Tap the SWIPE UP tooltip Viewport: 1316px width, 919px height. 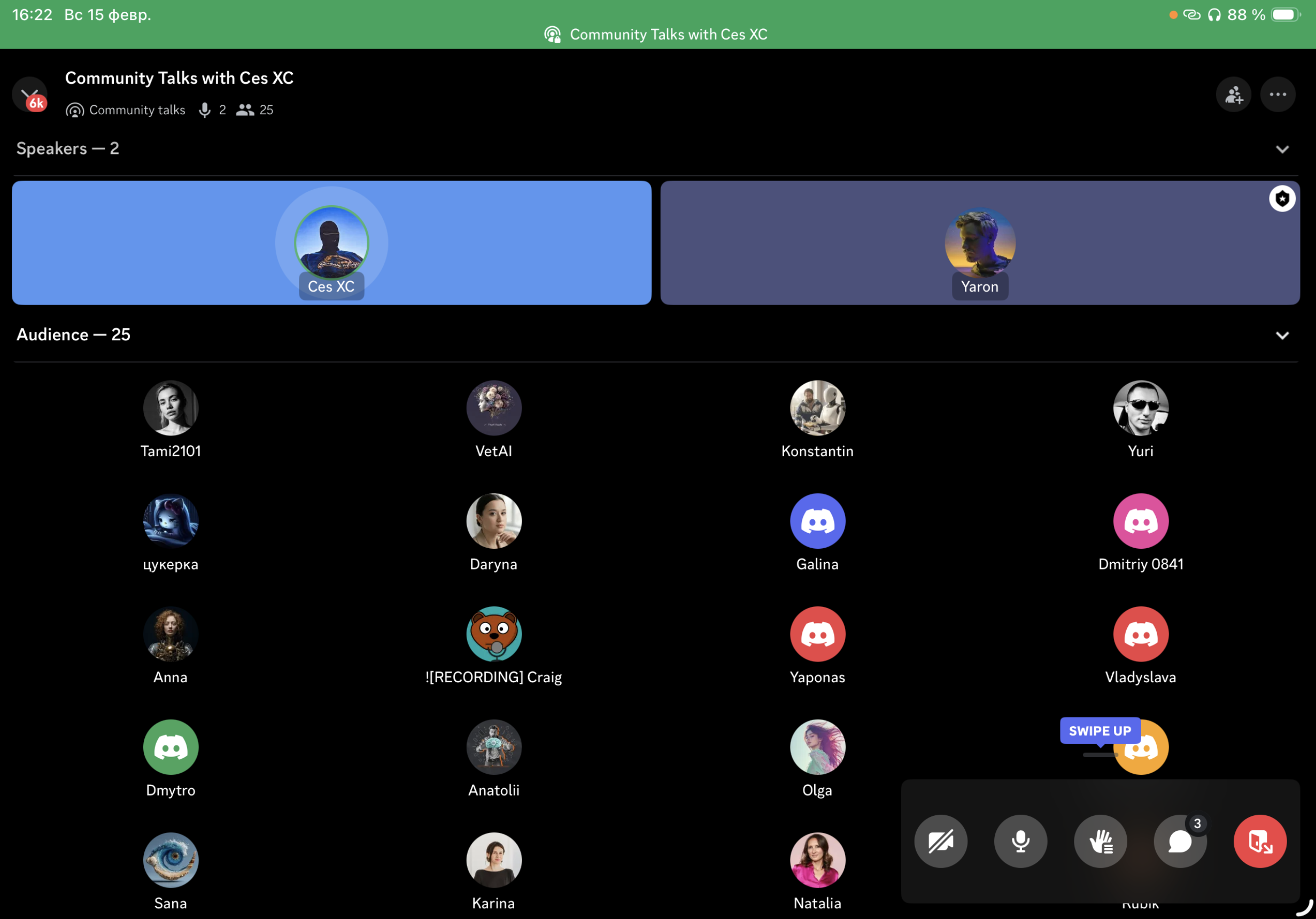click(1100, 731)
